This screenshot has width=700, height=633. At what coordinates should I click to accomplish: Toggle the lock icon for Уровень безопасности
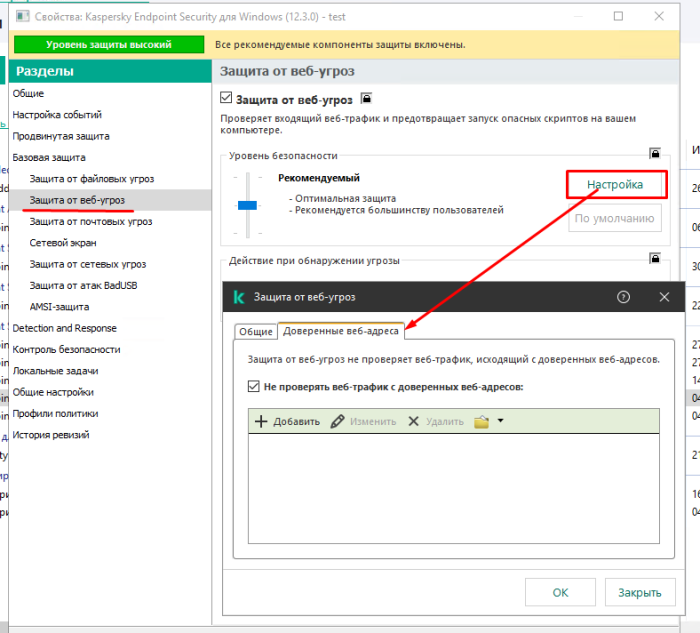point(655,154)
